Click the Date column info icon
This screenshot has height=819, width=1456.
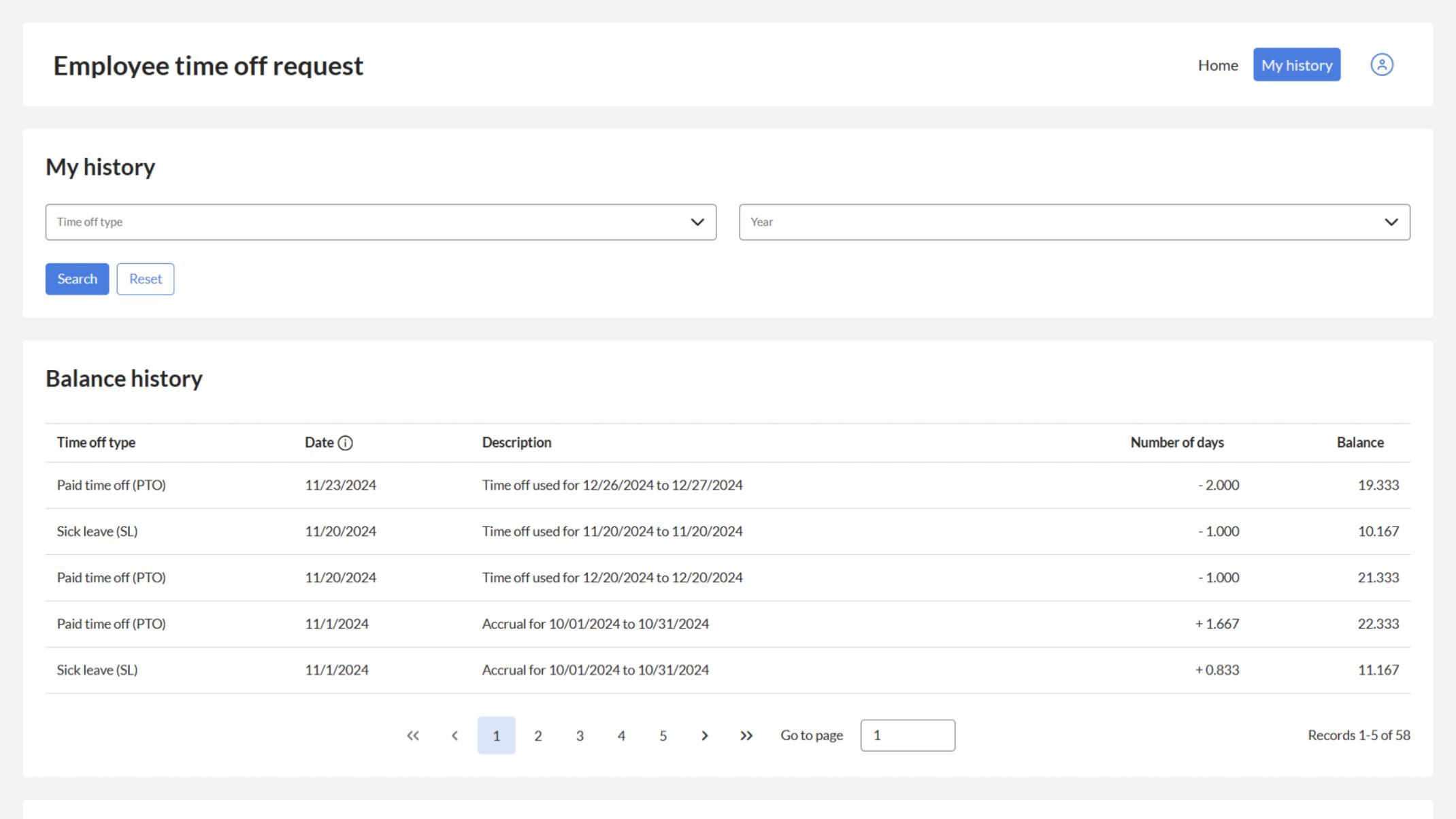(x=345, y=443)
